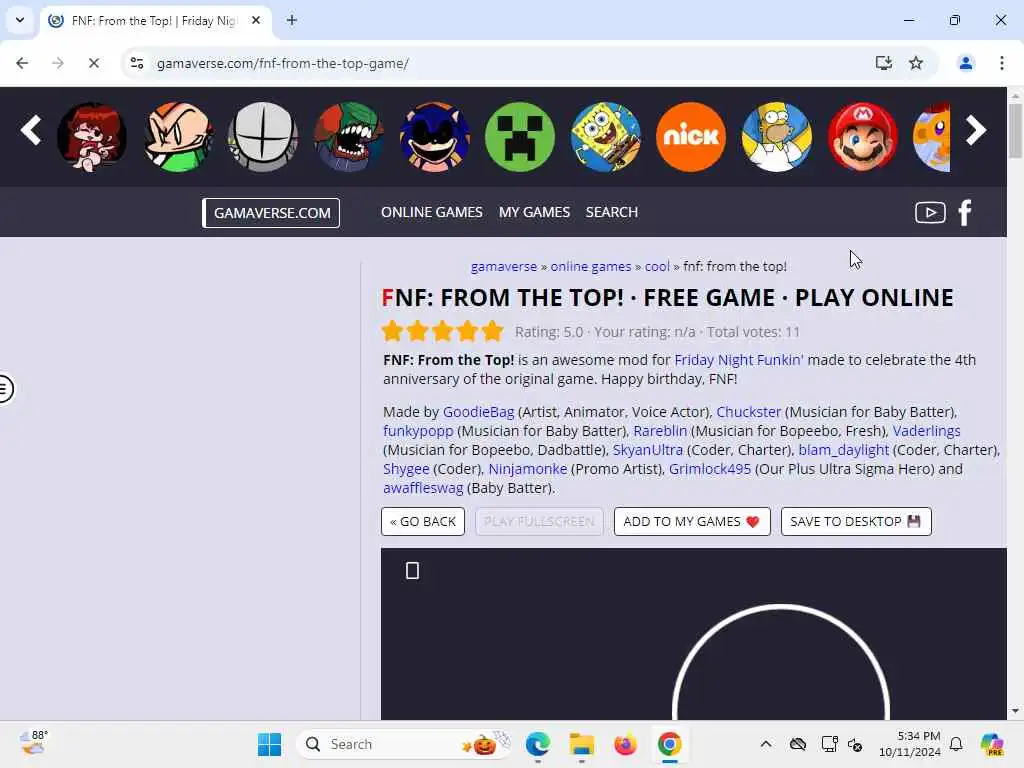Show hidden system tray icons chevron
1024x768 pixels.
tap(766, 744)
